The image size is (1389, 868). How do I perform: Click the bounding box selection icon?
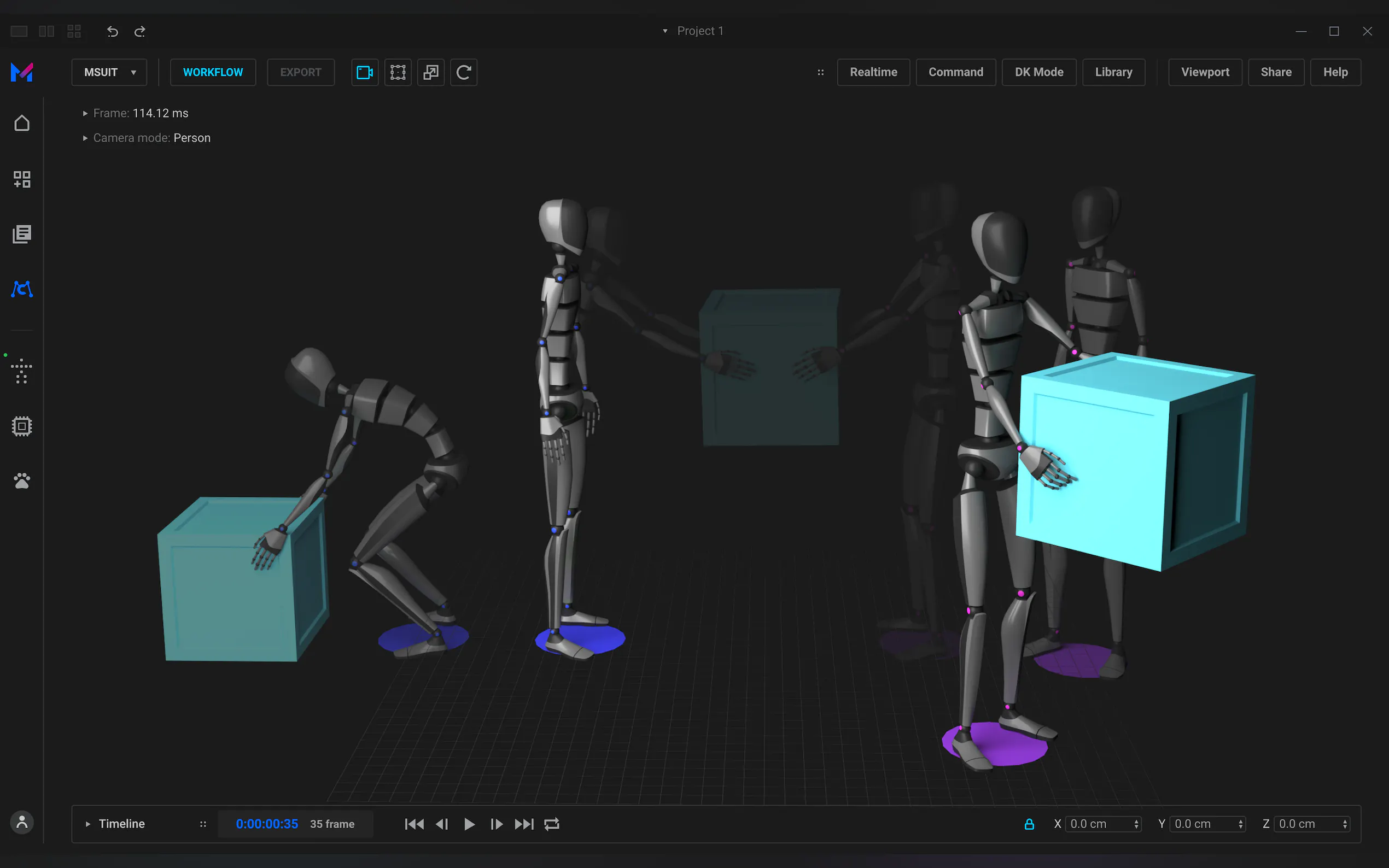coord(398,72)
